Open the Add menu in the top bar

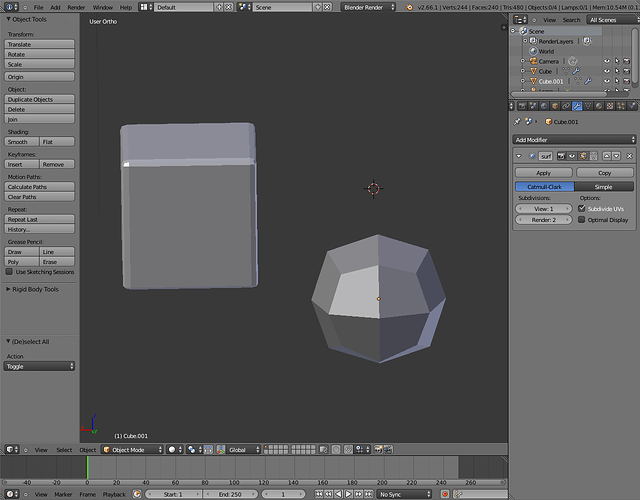55,7
